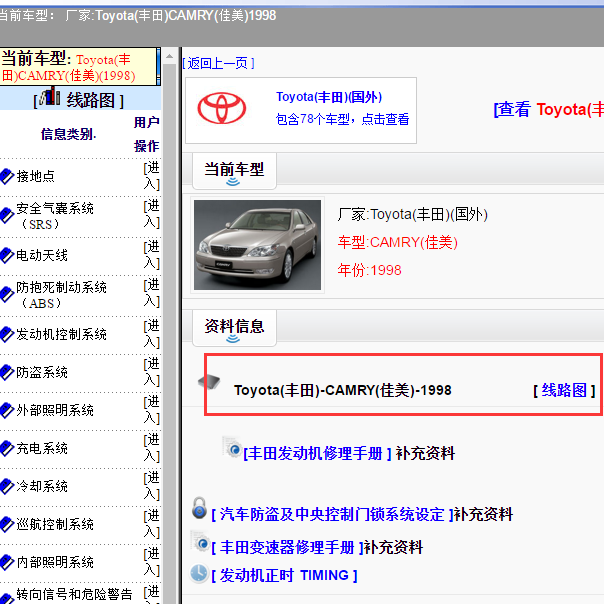Open 进入 link for 内部照明系统

point(152,562)
